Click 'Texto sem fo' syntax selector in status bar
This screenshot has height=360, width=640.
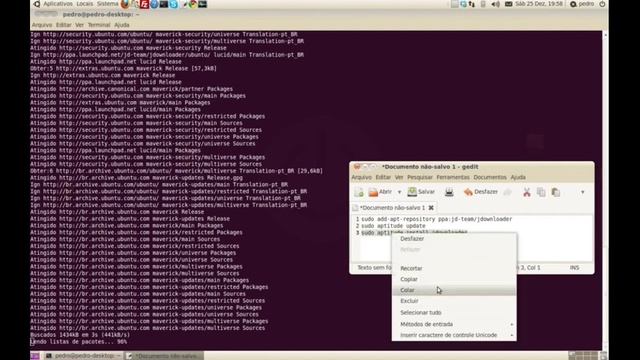(x=374, y=268)
